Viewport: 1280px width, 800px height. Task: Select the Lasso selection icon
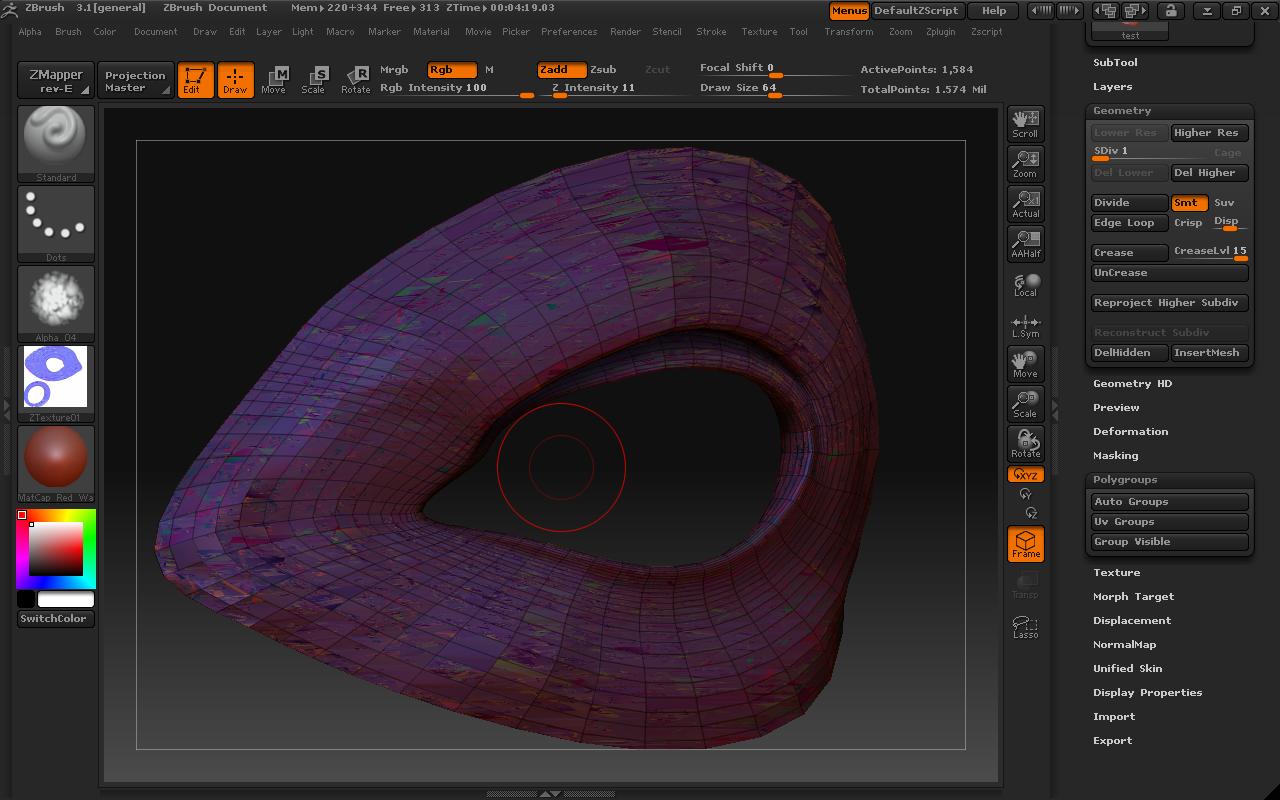[1025, 625]
